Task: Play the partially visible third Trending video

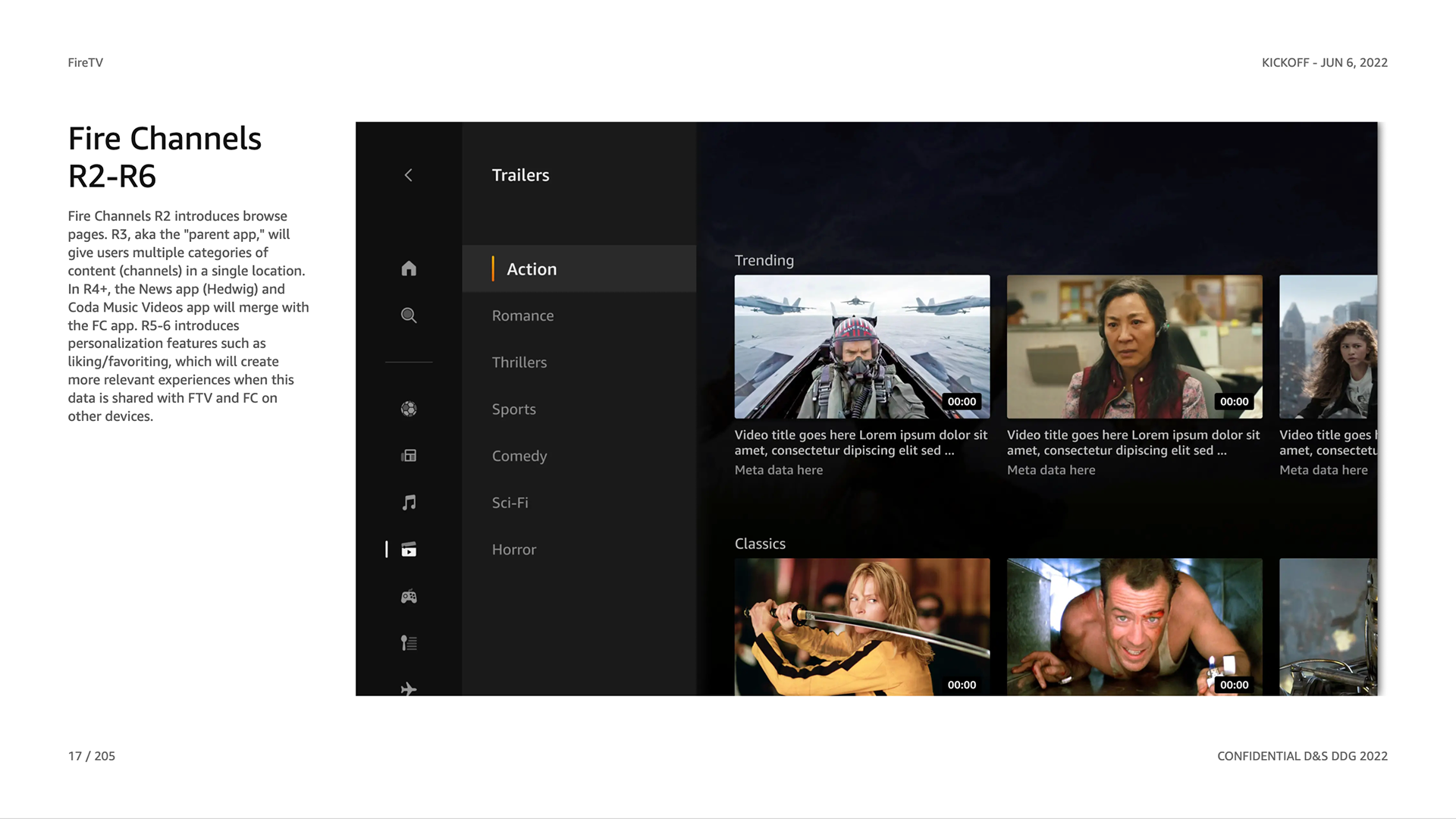Action: (1329, 347)
